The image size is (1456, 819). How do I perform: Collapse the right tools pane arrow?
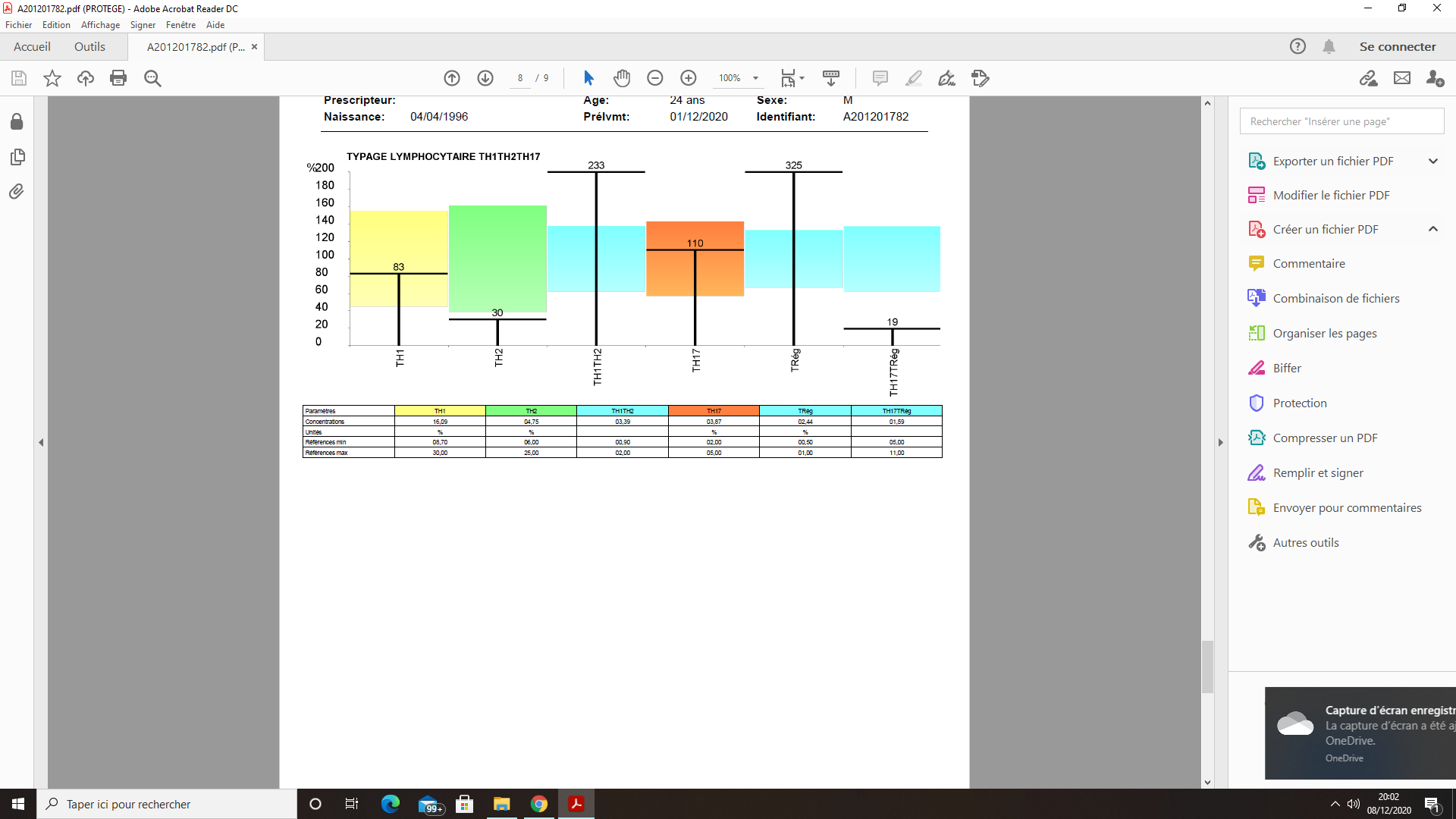[1221, 442]
